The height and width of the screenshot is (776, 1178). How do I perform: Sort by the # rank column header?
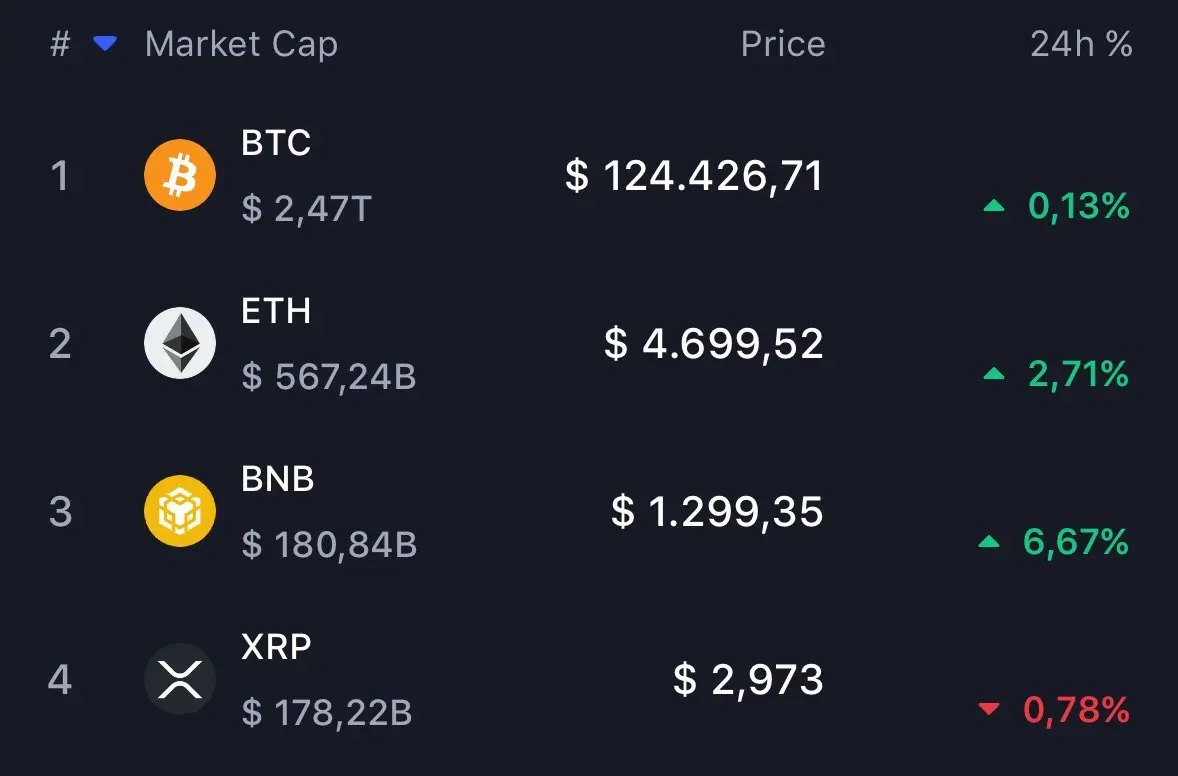(x=60, y=44)
